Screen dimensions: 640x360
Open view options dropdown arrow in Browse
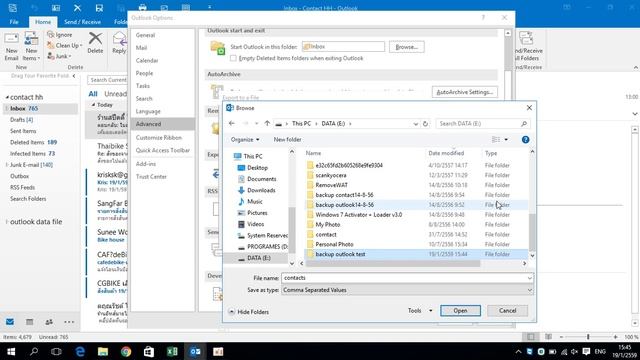[x=506, y=140]
